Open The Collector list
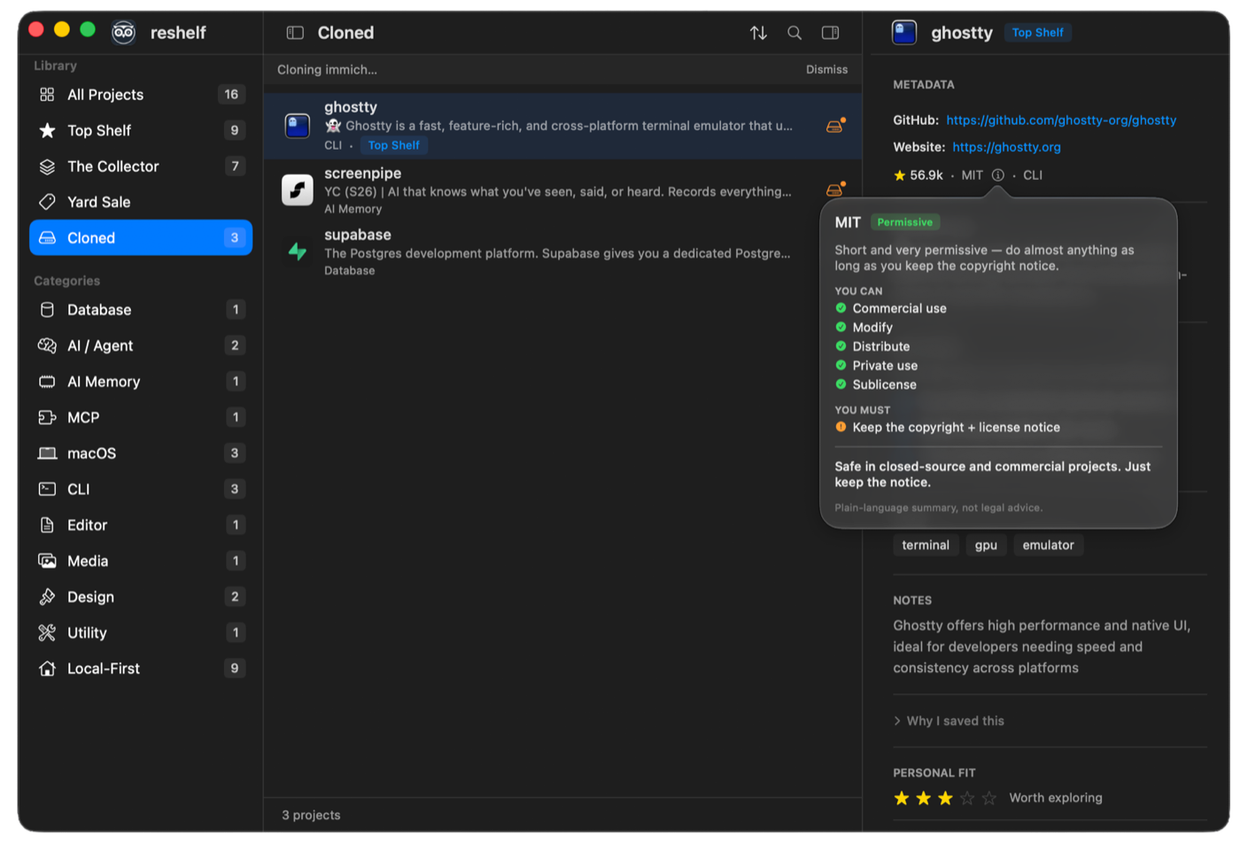The image size is (1240, 843). tap(141, 166)
